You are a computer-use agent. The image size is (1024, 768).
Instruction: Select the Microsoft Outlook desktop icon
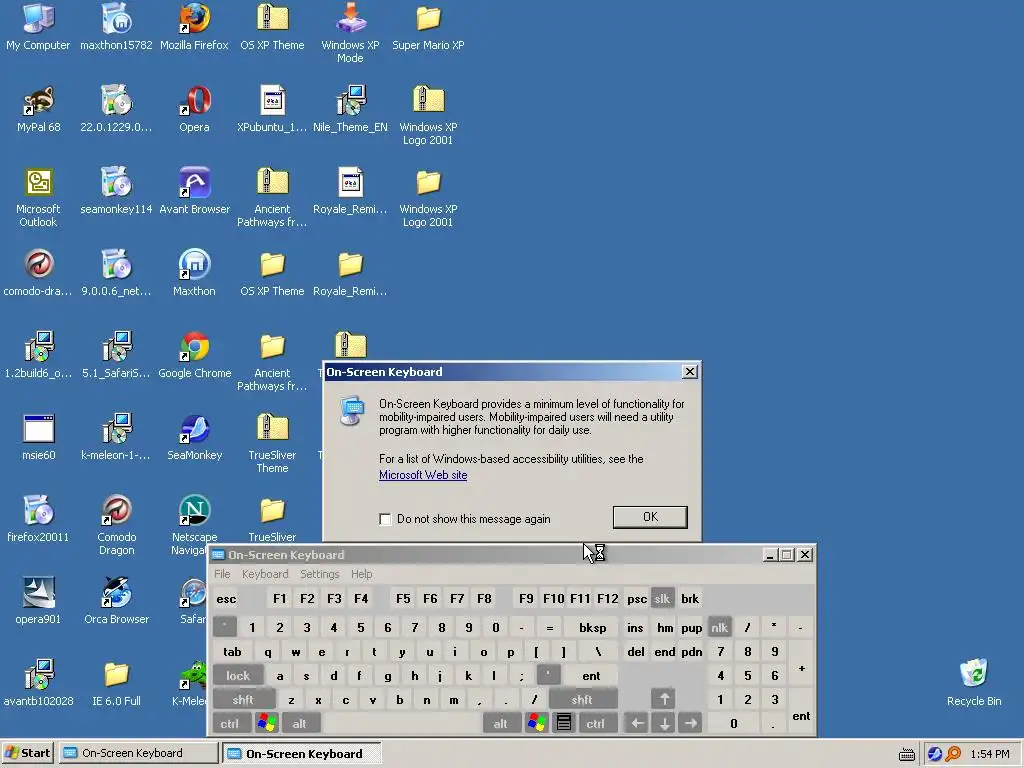coord(38,197)
